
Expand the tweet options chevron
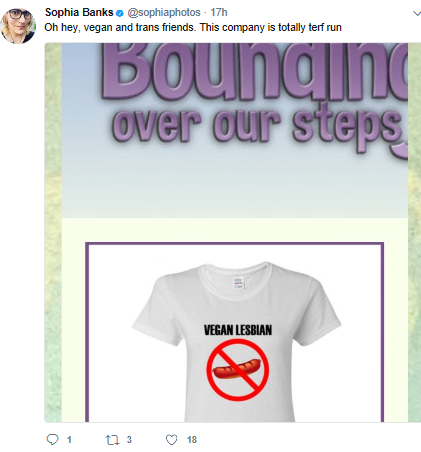pyautogui.click(x=417, y=13)
